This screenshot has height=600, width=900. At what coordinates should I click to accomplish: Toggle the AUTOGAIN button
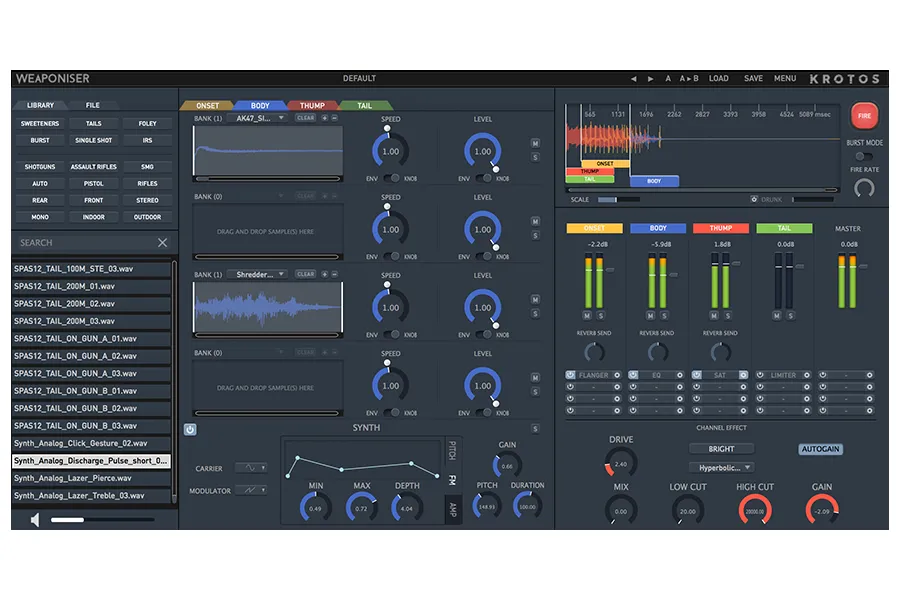point(820,449)
